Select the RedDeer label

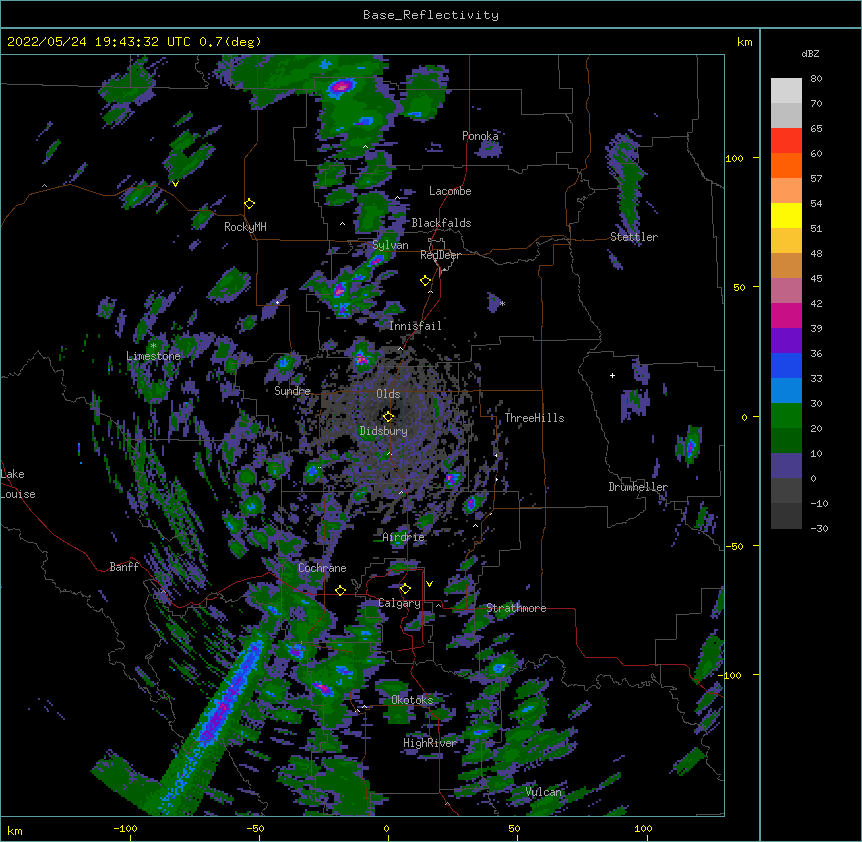pyautogui.click(x=440, y=255)
